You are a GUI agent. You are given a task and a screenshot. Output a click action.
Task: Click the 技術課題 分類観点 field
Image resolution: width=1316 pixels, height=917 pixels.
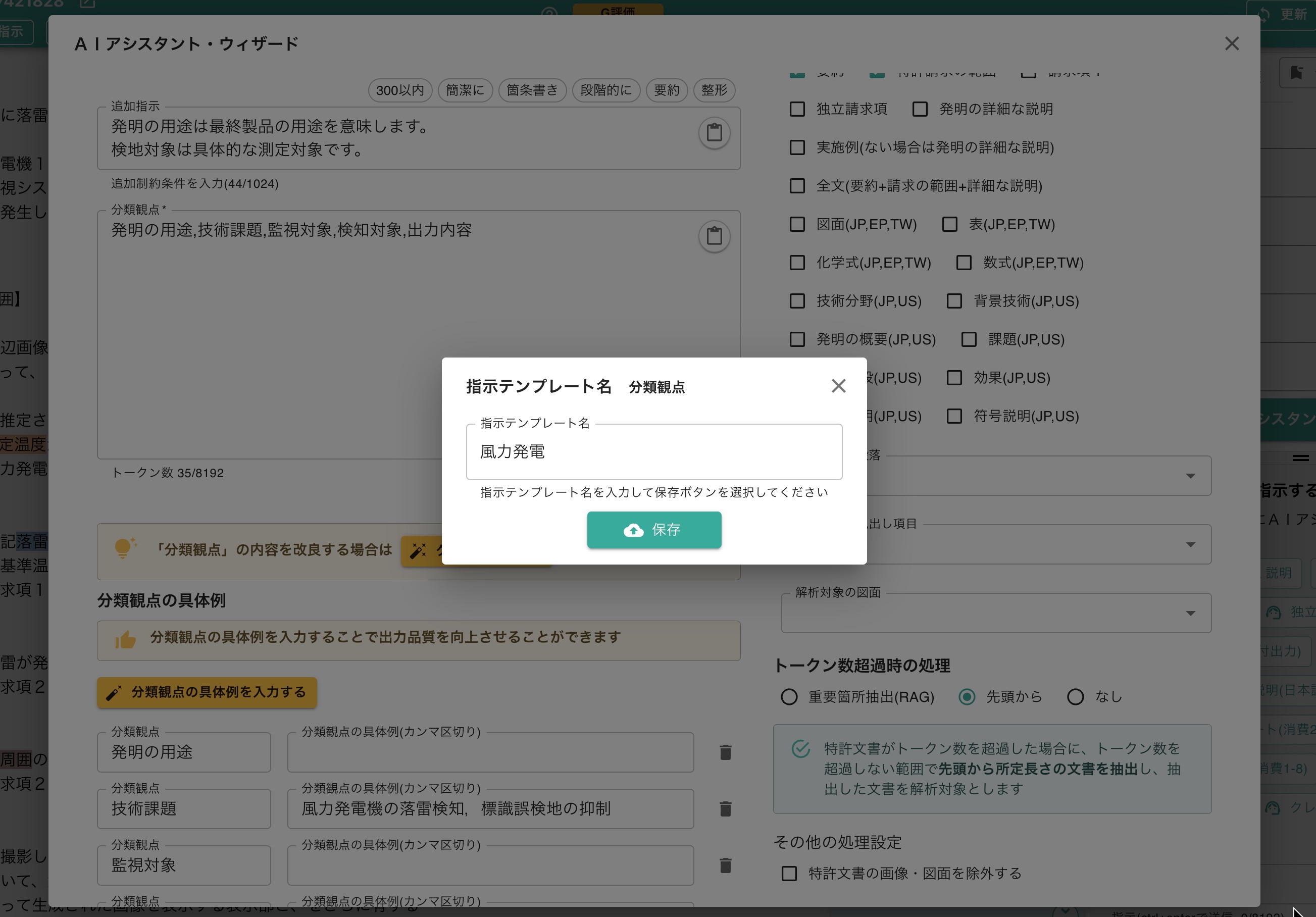(x=184, y=808)
